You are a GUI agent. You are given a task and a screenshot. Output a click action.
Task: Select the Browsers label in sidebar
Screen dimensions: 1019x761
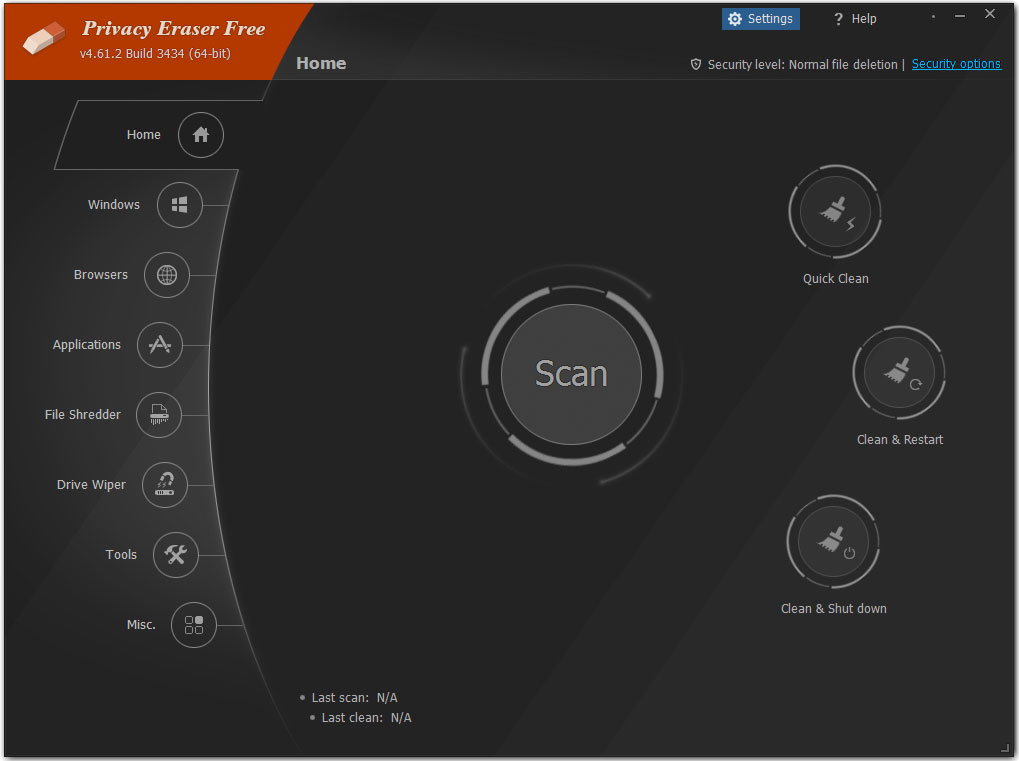click(x=101, y=275)
